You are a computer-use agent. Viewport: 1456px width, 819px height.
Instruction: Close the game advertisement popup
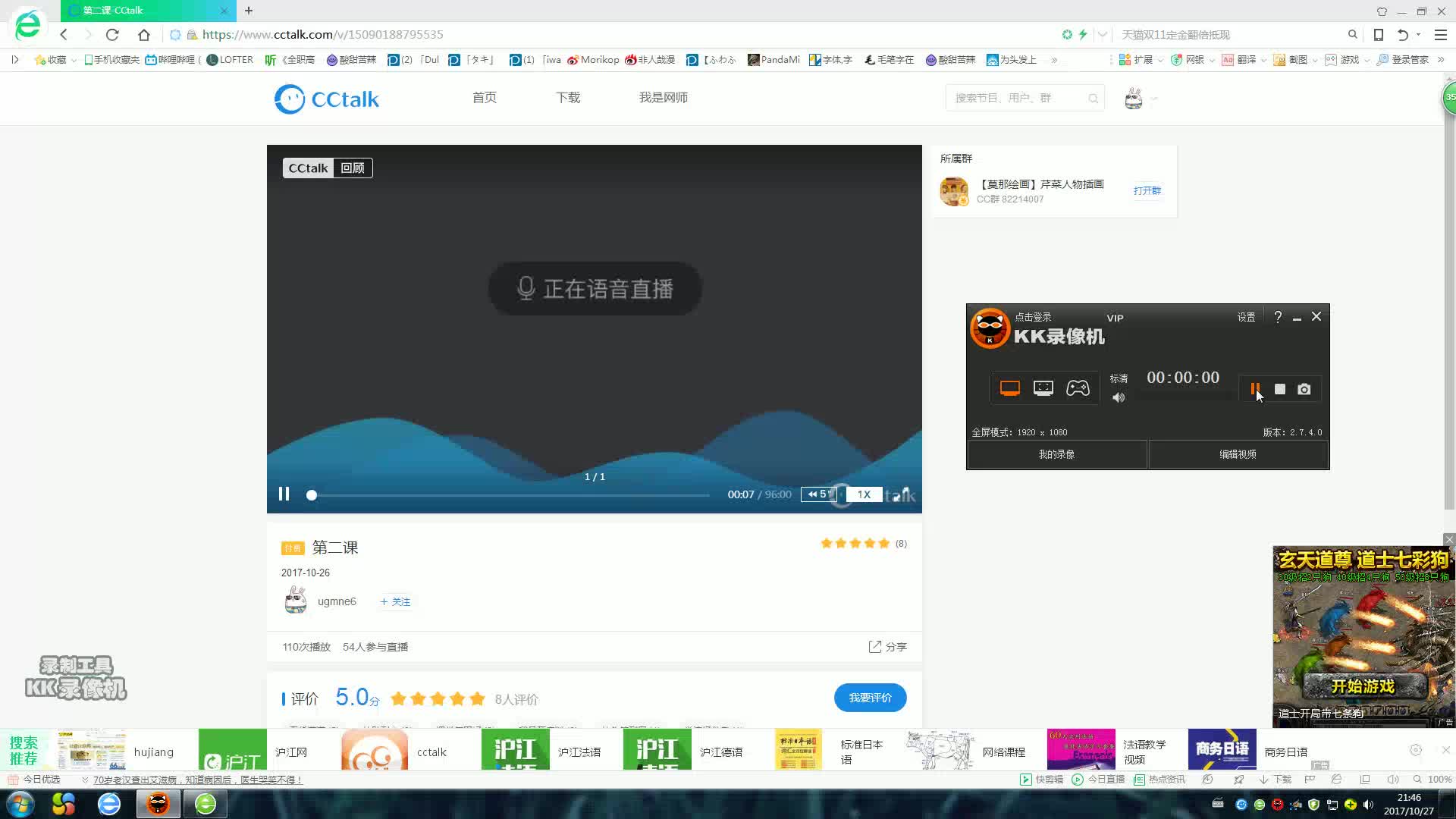tap(1449, 539)
